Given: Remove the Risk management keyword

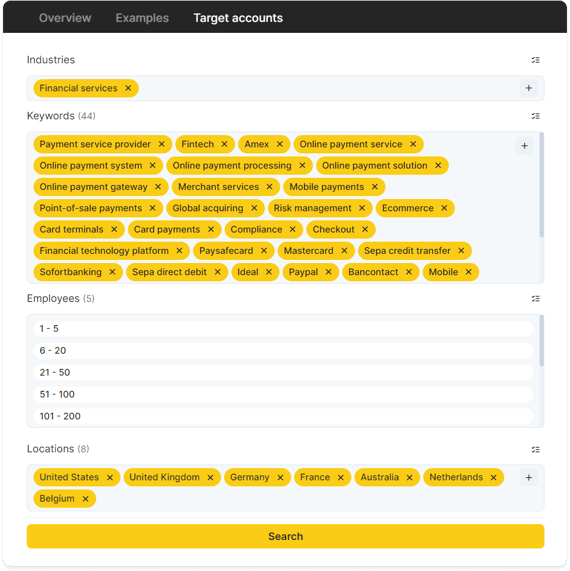Looking at the screenshot, I should coord(362,208).
